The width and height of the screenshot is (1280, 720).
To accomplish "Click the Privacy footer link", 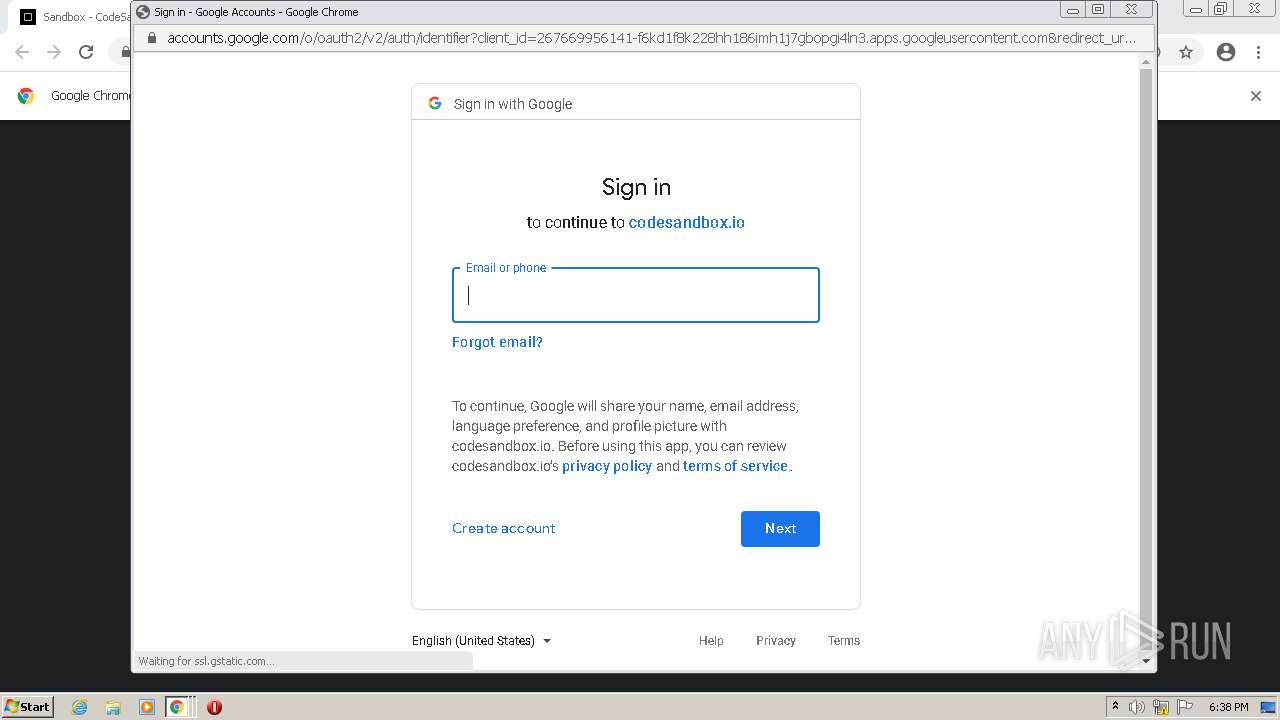I will click(776, 641).
